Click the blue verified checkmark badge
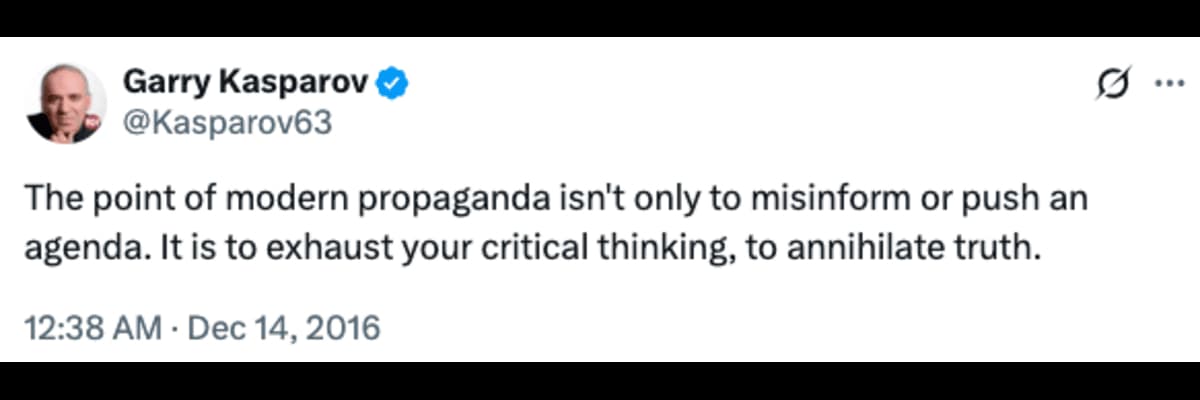Screen dimensions: 1200x400 [391, 84]
